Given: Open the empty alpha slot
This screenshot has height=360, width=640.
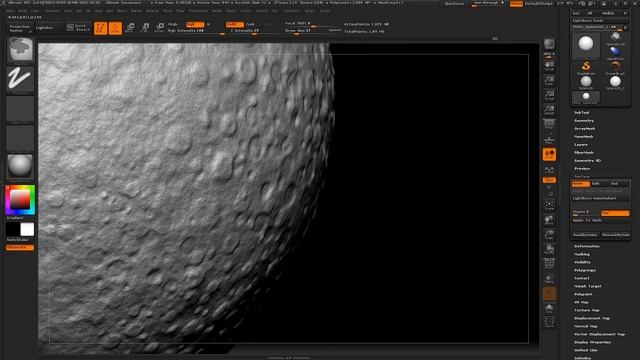Looking at the screenshot, I should pyautogui.click(x=20, y=109).
